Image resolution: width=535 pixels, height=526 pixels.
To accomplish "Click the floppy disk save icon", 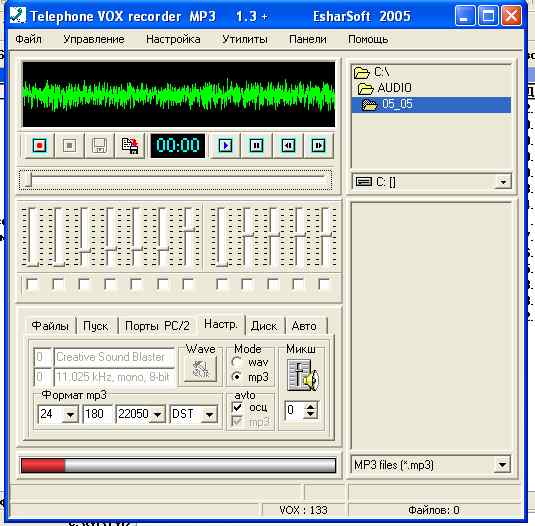I will (99, 146).
